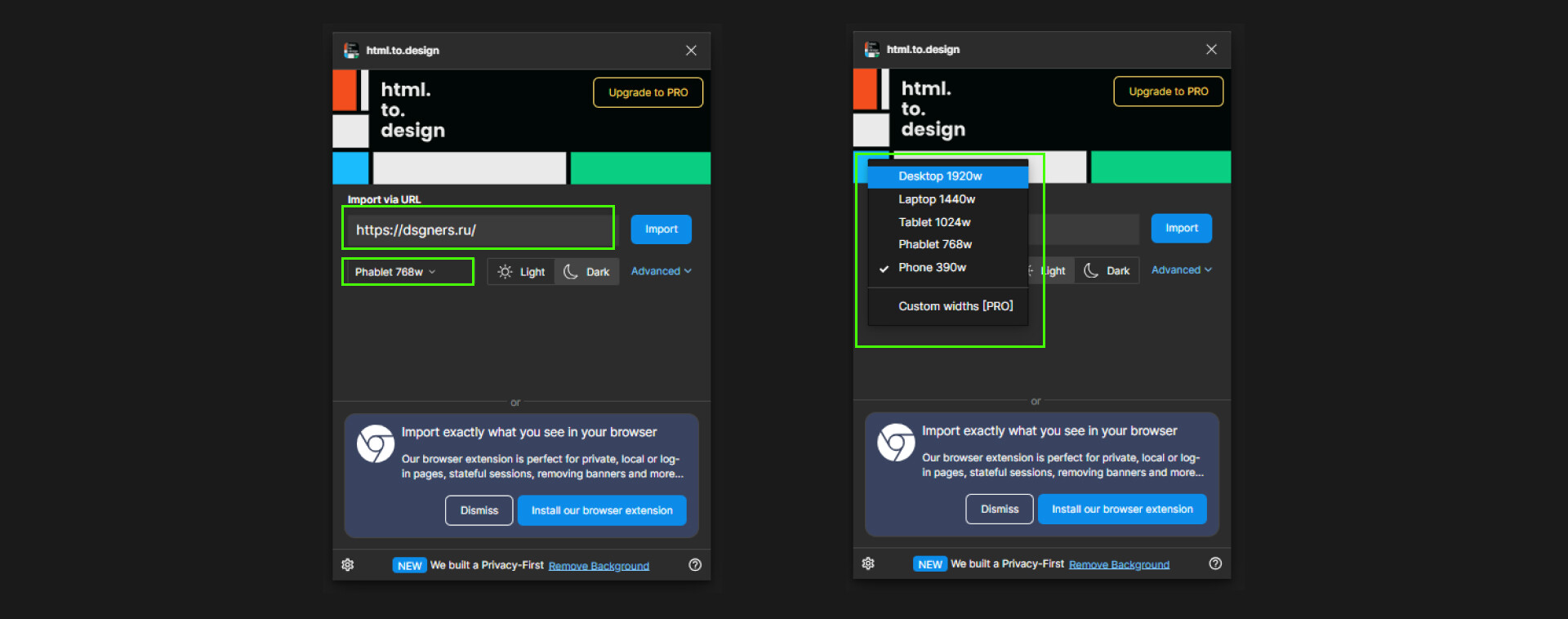Click Upgrade to PRO in the left window
Viewport: 1568px width, 619px height.
(648, 92)
